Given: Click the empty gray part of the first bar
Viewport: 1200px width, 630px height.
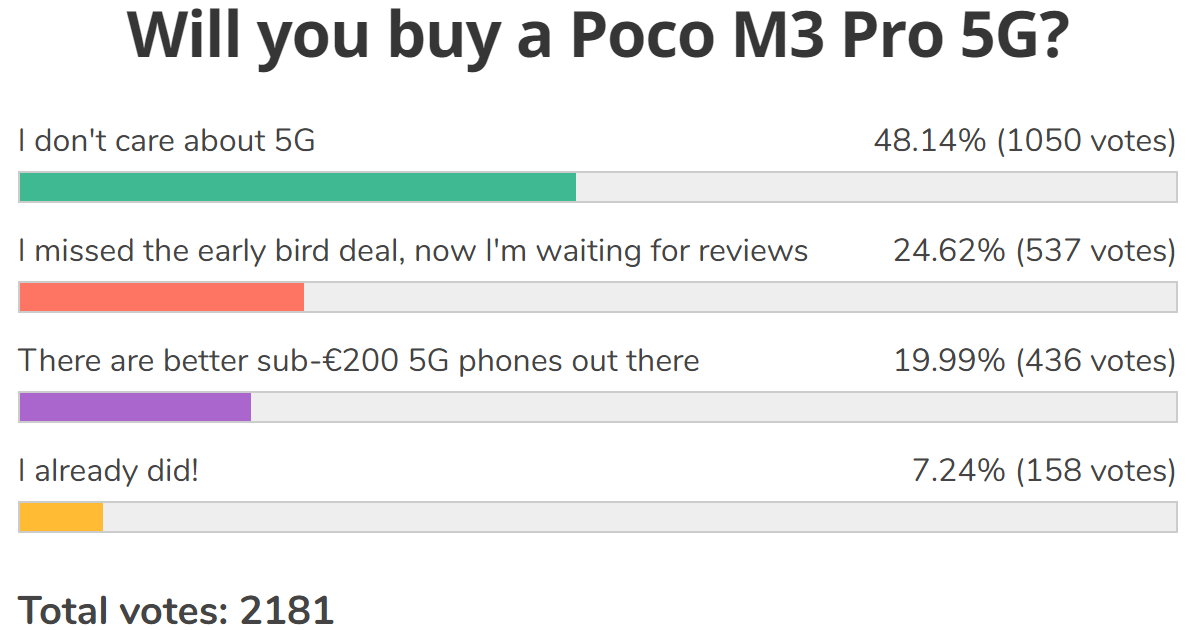Looking at the screenshot, I should (876, 187).
